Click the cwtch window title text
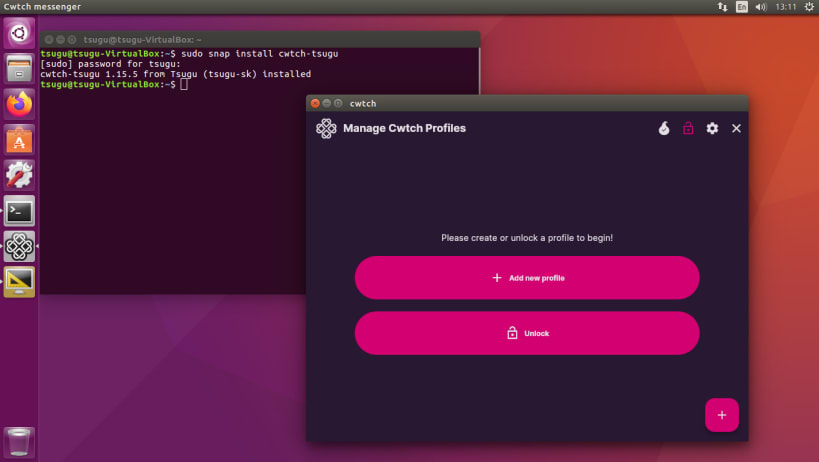The image size is (819, 462). coord(362,103)
